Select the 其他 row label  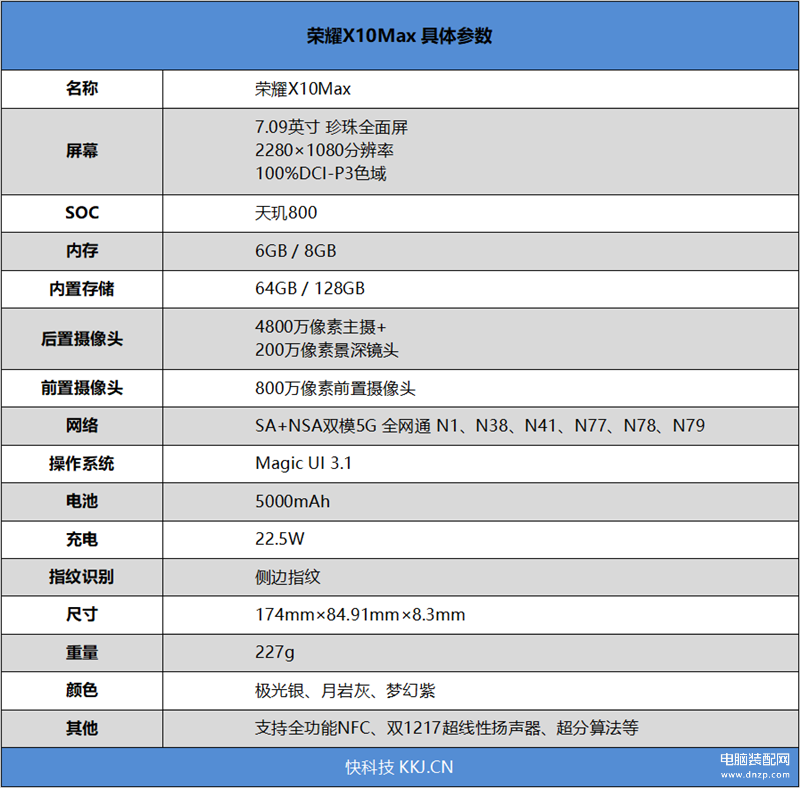tap(82, 728)
